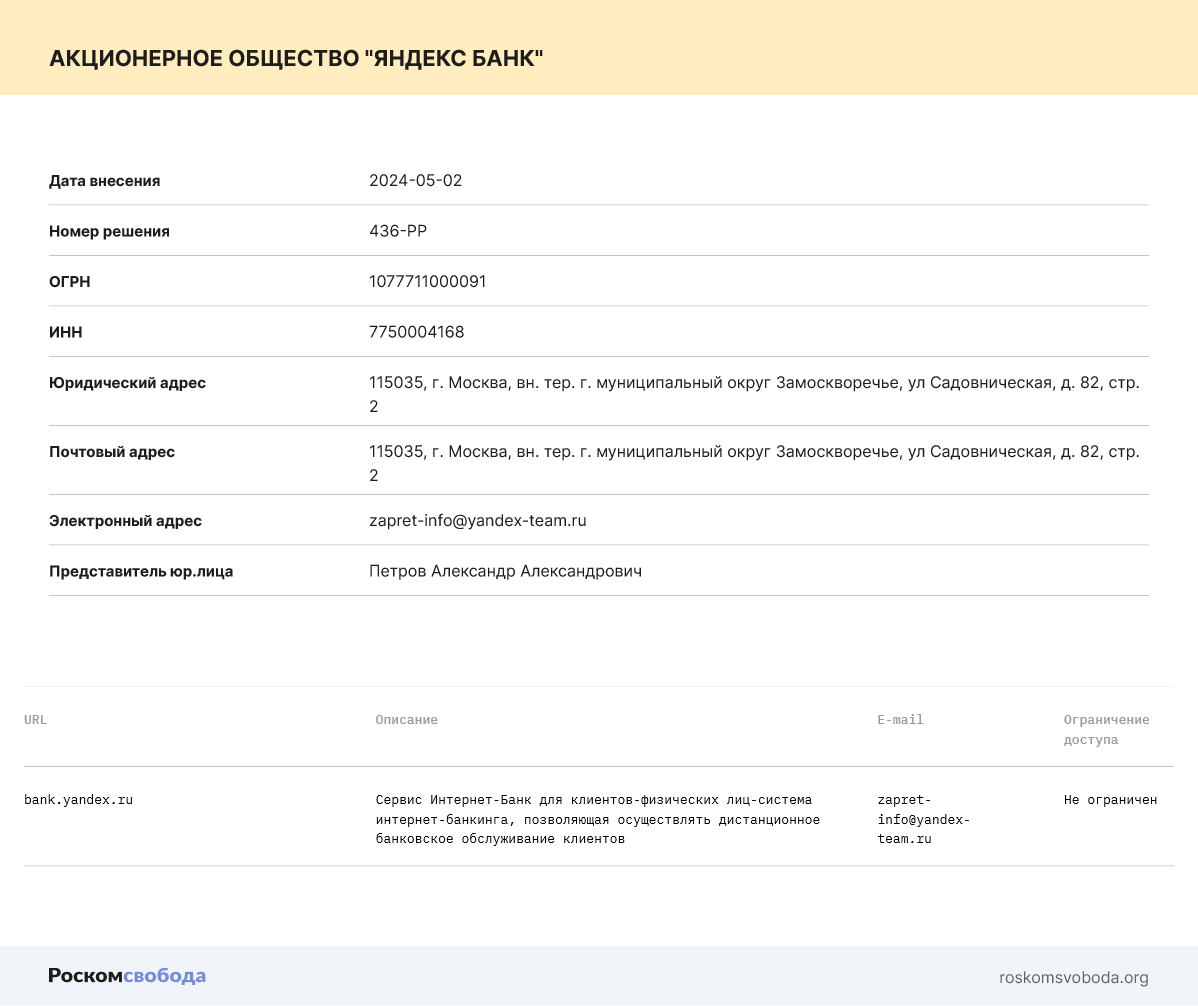This screenshot has height=1006, width=1198.
Task: Select the ИНН value 7750004168
Action: 416,332
